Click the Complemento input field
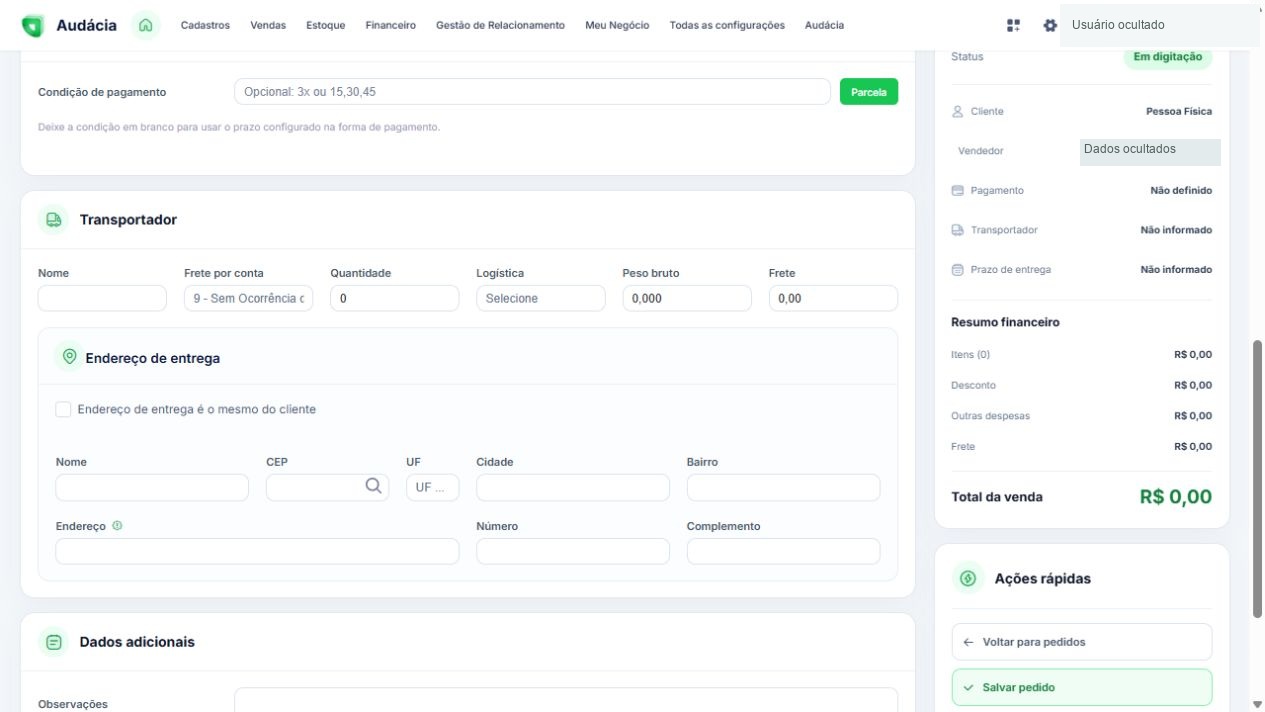 click(783, 551)
